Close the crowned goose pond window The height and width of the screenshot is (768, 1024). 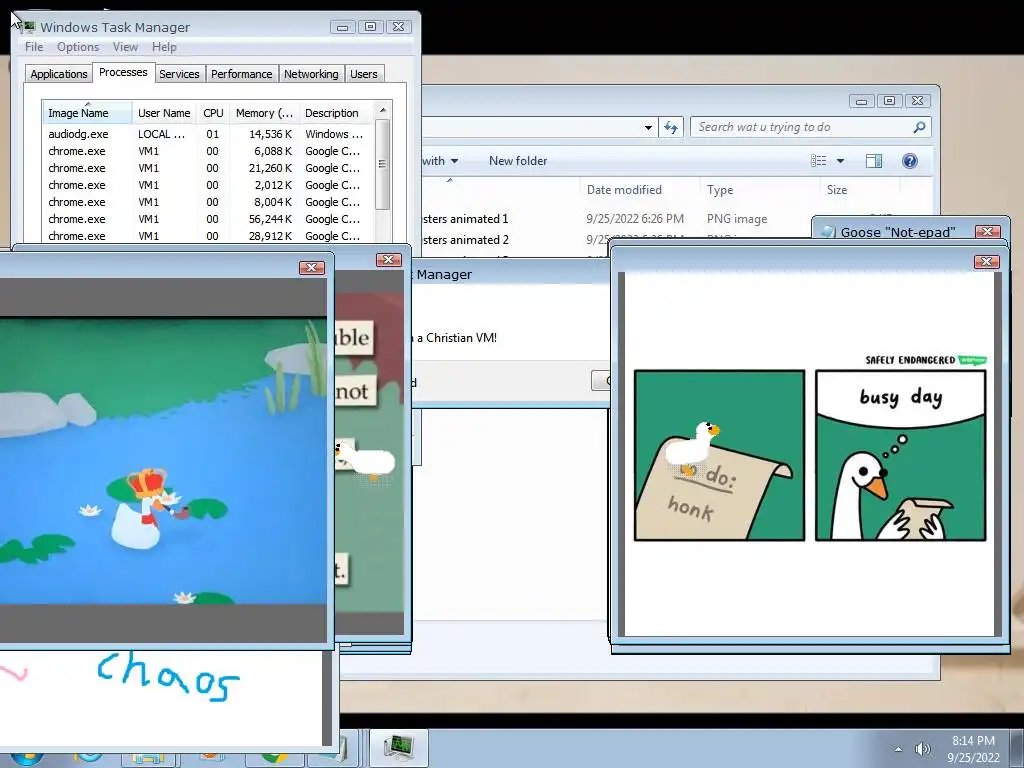pos(312,268)
